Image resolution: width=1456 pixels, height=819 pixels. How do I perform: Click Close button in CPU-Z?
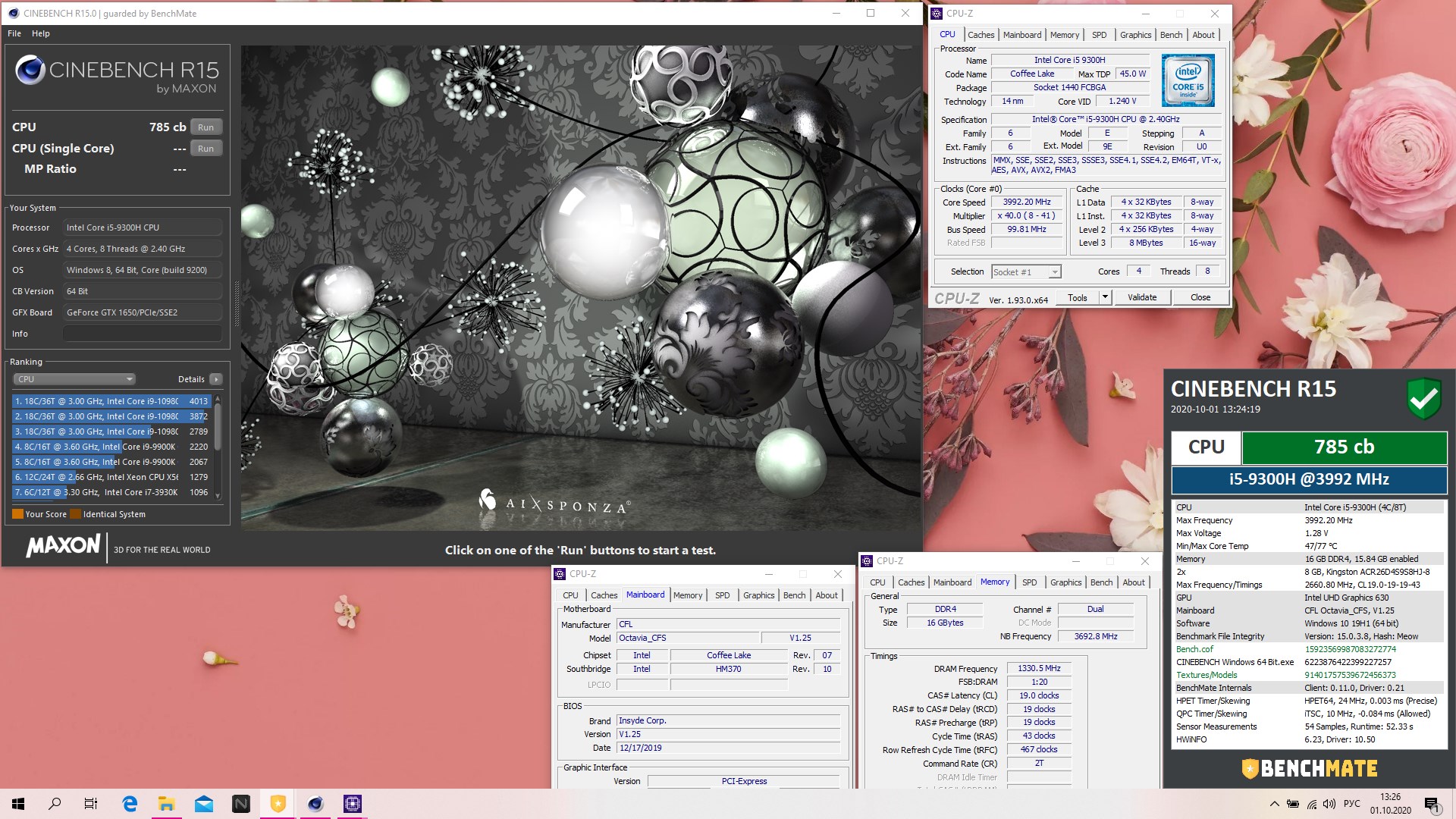click(1200, 298)
